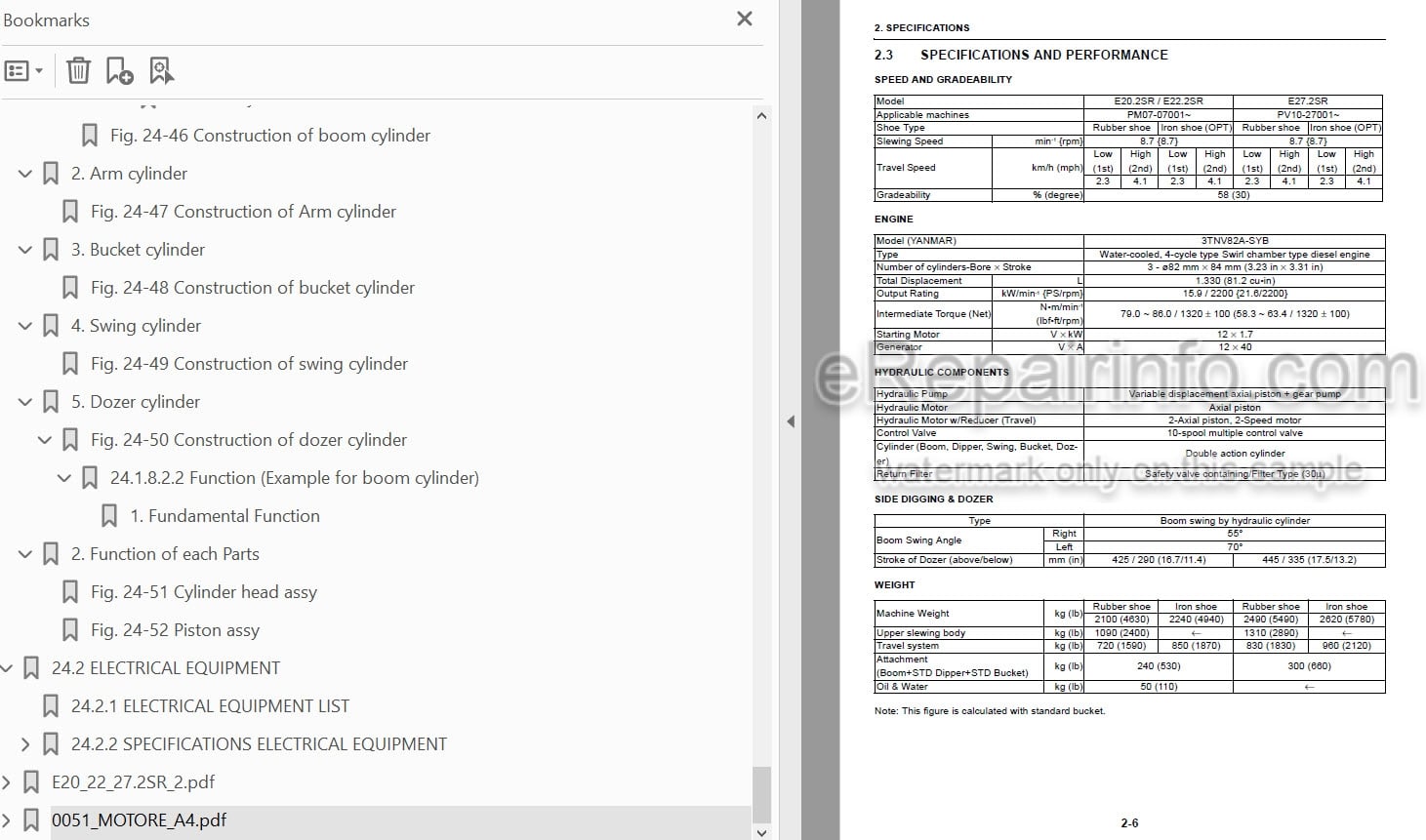Expand the 0051_MOTORE_A4.pdf bookmark
This screenshot has height=840, width=1426.
6,820
